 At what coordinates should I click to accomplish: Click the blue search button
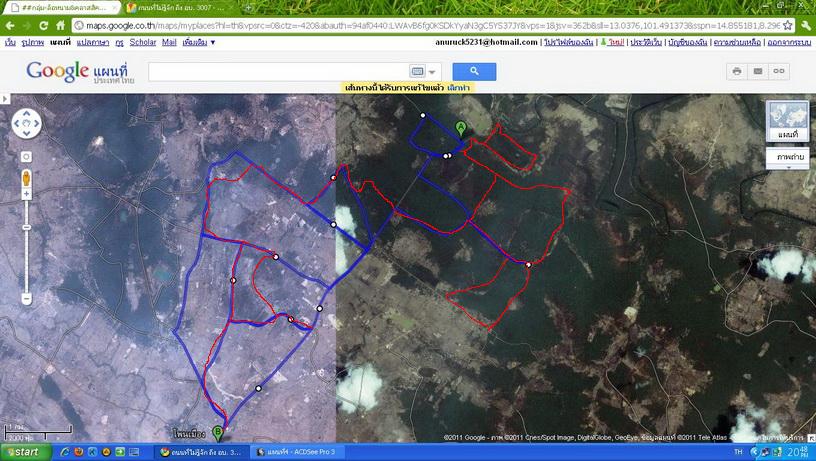coord(474,71)
